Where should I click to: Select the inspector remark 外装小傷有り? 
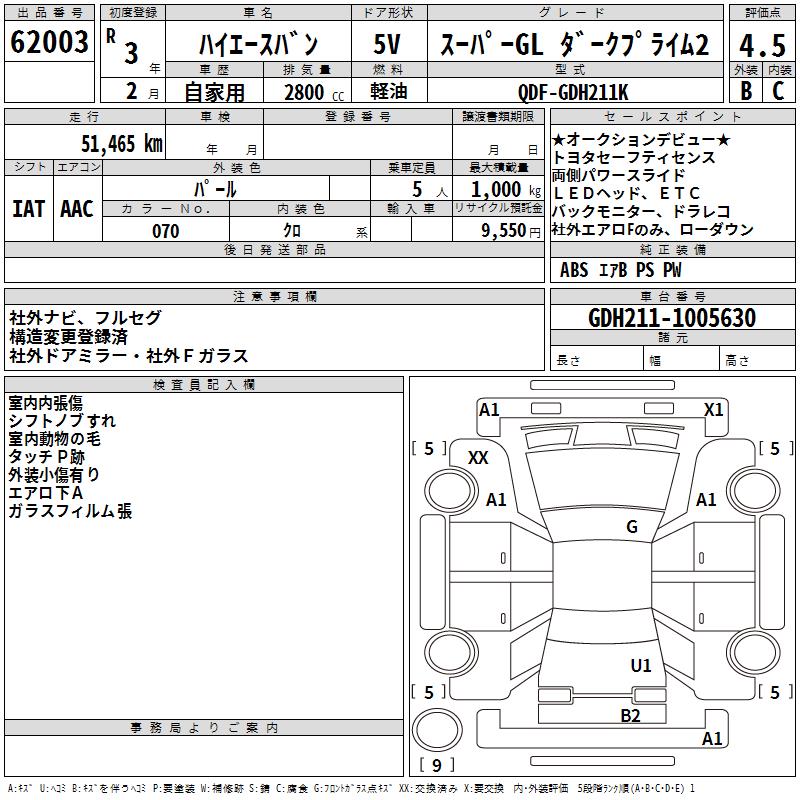(54, 474)
